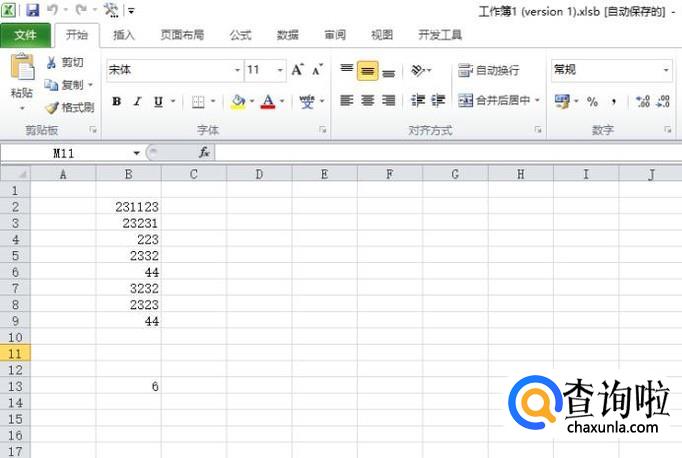The image size is (682, 458).
Task: Click the Increase Font Size icon
Action: (298, 70)
